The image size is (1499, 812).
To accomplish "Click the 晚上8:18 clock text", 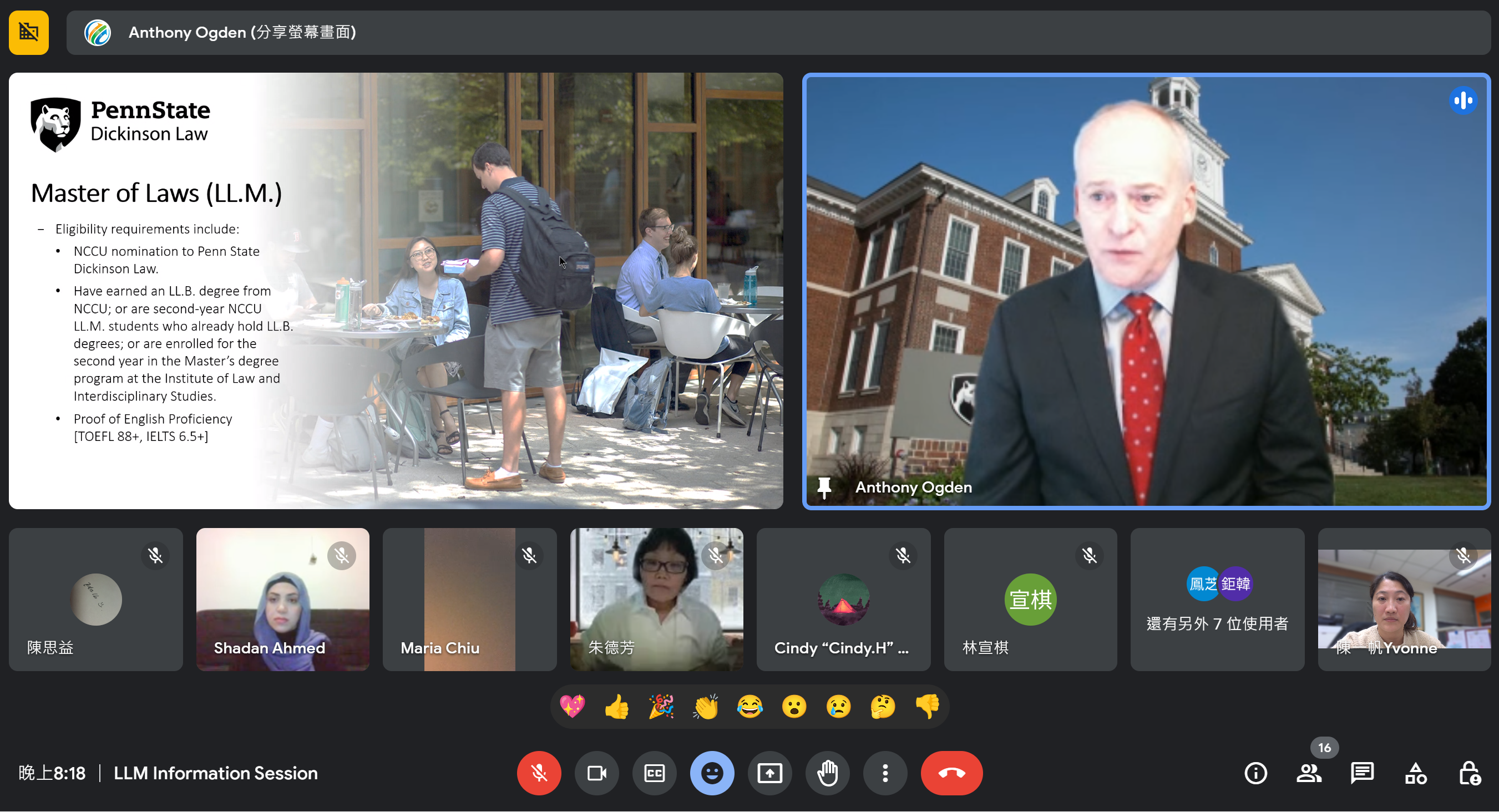I will [x=52, y=774].
